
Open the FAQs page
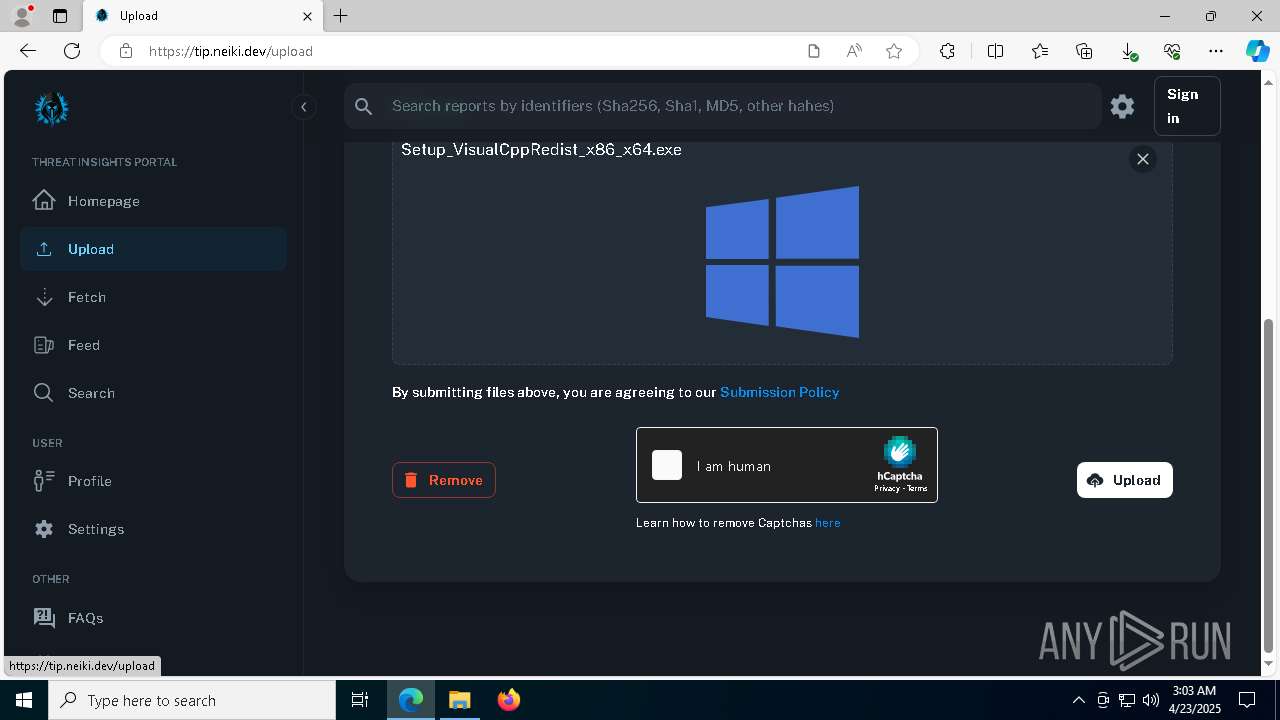153,618
